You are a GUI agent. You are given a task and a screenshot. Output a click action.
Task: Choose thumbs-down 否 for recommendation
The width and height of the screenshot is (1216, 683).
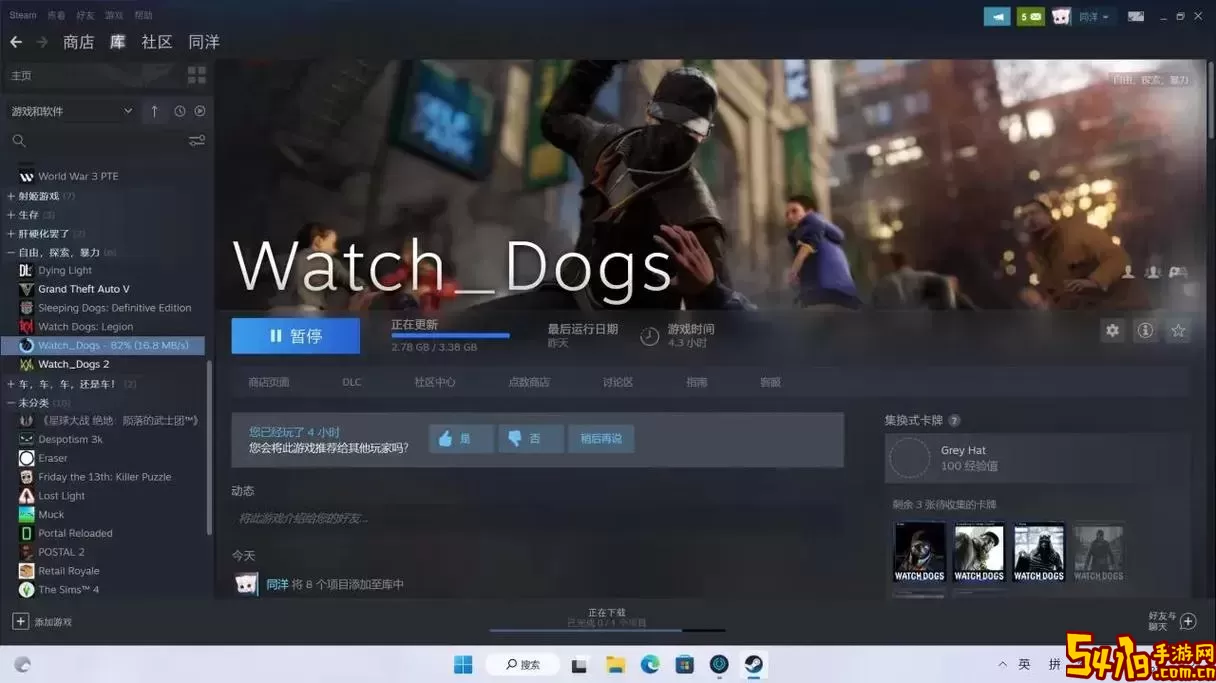pos(531,438)
